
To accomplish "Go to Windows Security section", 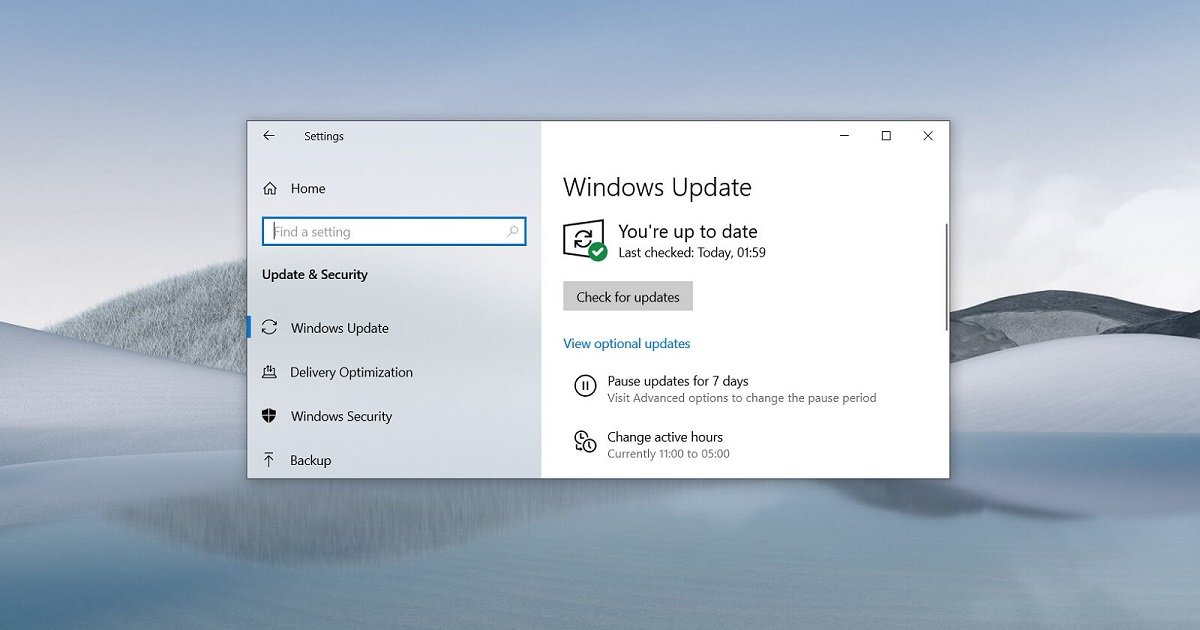I will click(341, 416).
